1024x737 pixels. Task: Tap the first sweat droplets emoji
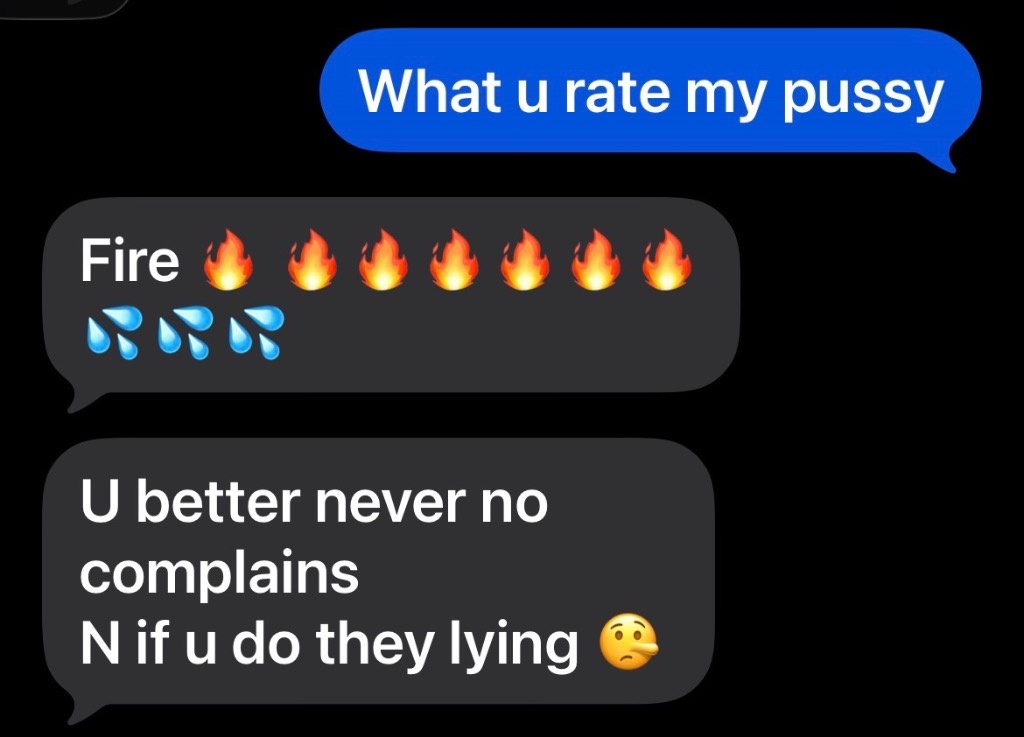pos(114,332)
